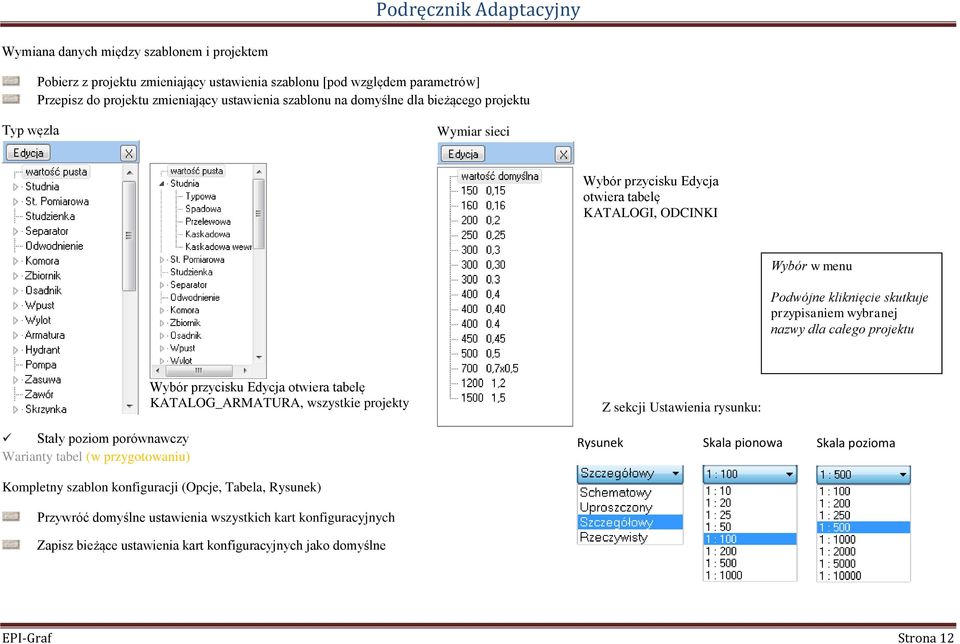Click the 'Strona 12' page footer text
960x644 pixels.
[x=926, y=638]
